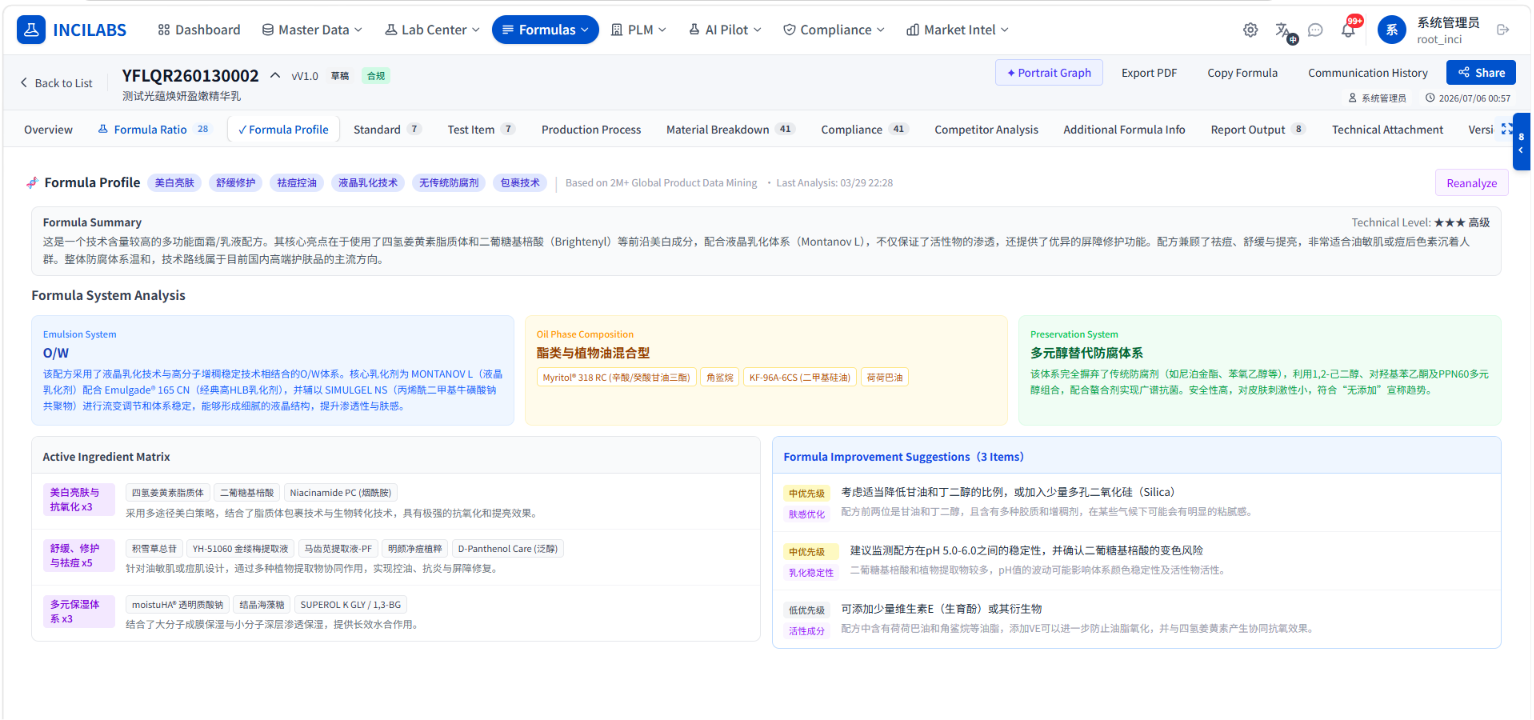Open notifications bell with 99+ badge
This screenshot has width=1534, height=720.
pos(1349,28)
